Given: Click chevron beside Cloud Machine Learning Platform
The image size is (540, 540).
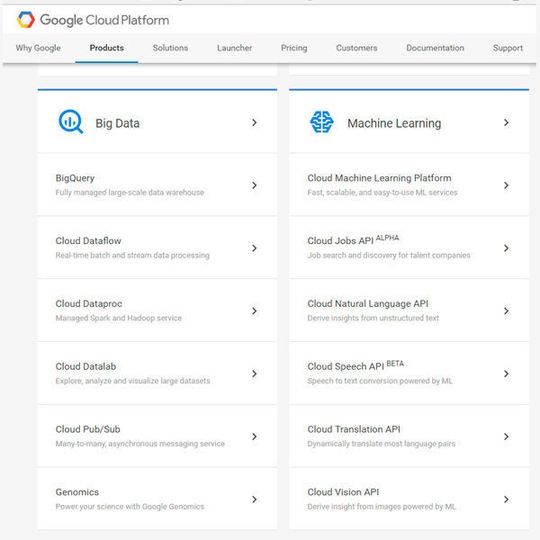Looking at the screenshot, I should pos(506,185).
